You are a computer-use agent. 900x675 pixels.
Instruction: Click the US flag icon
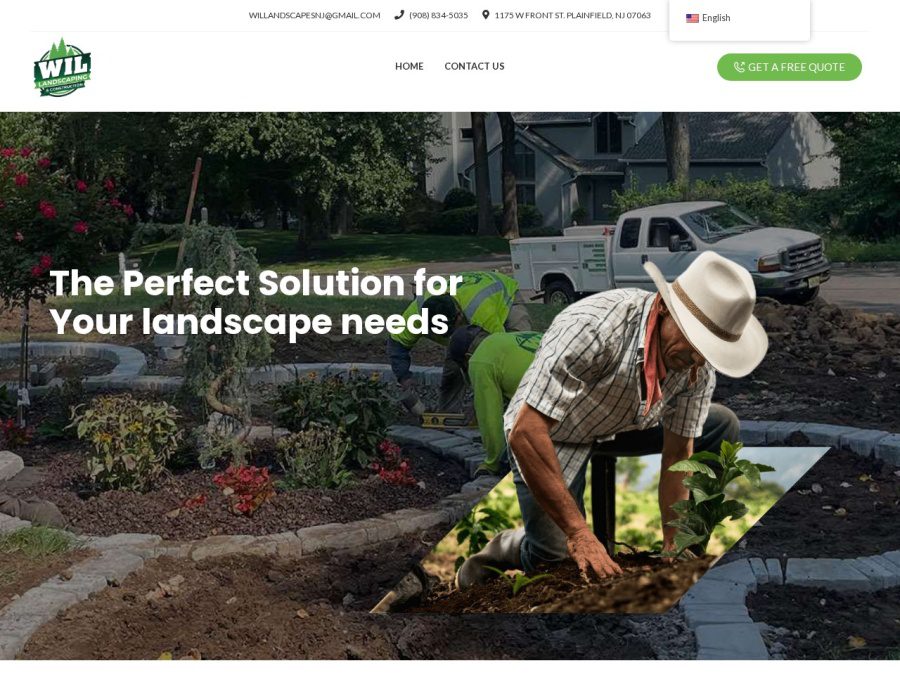[692, 18]
